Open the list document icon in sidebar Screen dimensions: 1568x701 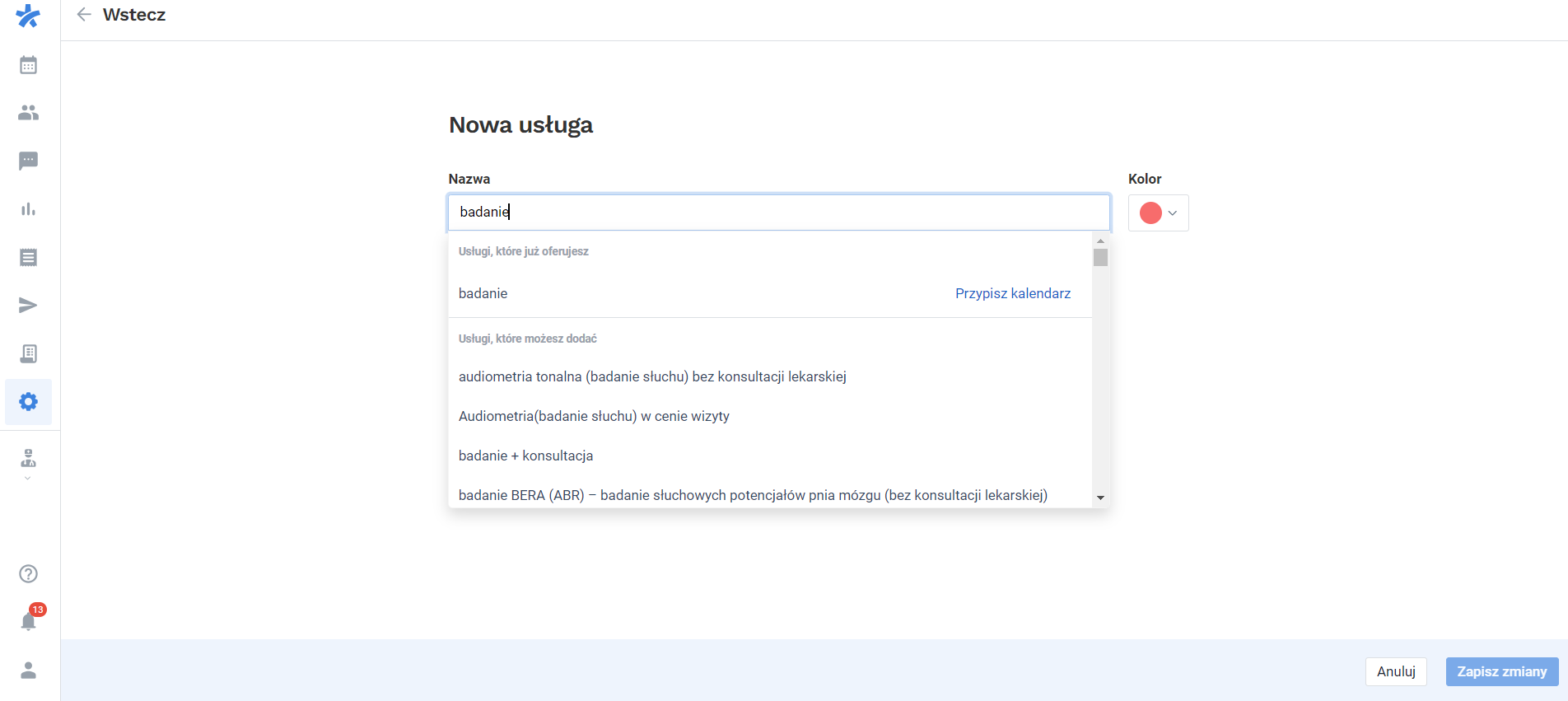(x=28, y=257)
